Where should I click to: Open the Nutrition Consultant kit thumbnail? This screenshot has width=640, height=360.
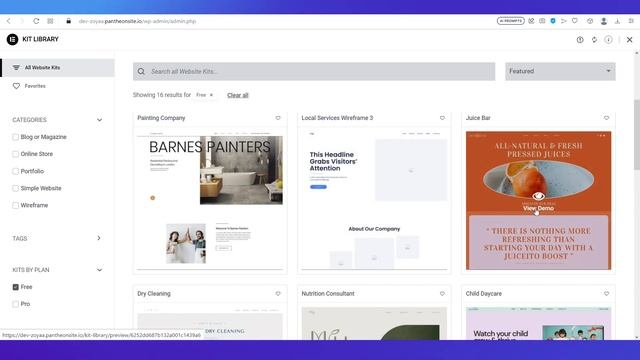pos(374,323)
